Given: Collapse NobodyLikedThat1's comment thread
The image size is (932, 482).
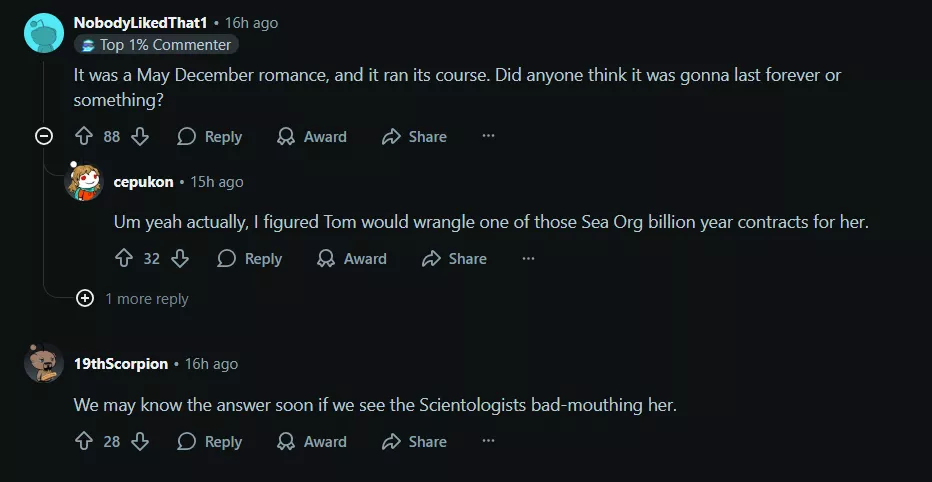Looking at the screenshot, I should point(44,137).
